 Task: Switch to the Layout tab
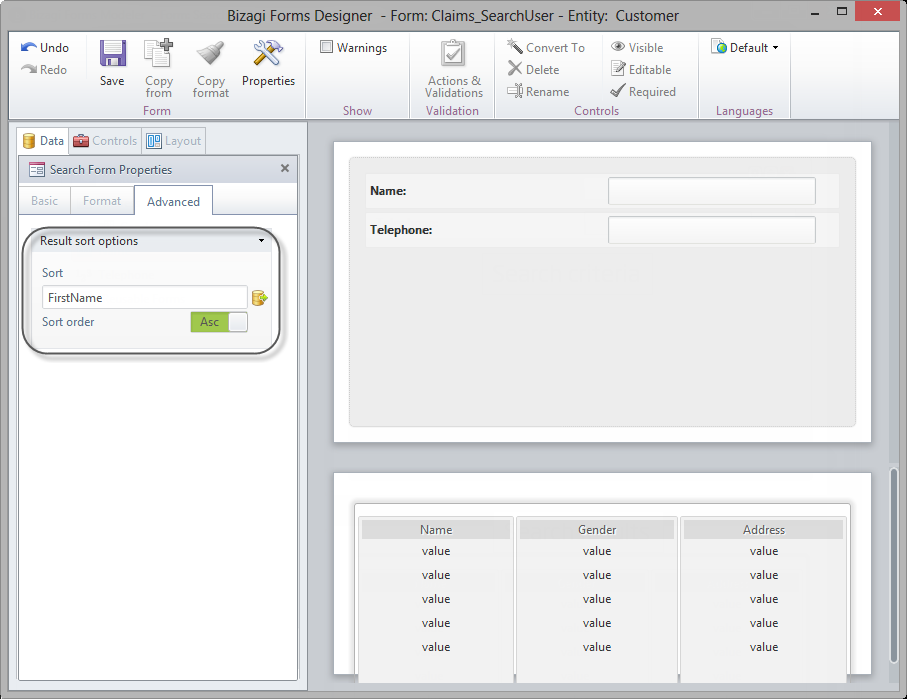pos(174,141)
